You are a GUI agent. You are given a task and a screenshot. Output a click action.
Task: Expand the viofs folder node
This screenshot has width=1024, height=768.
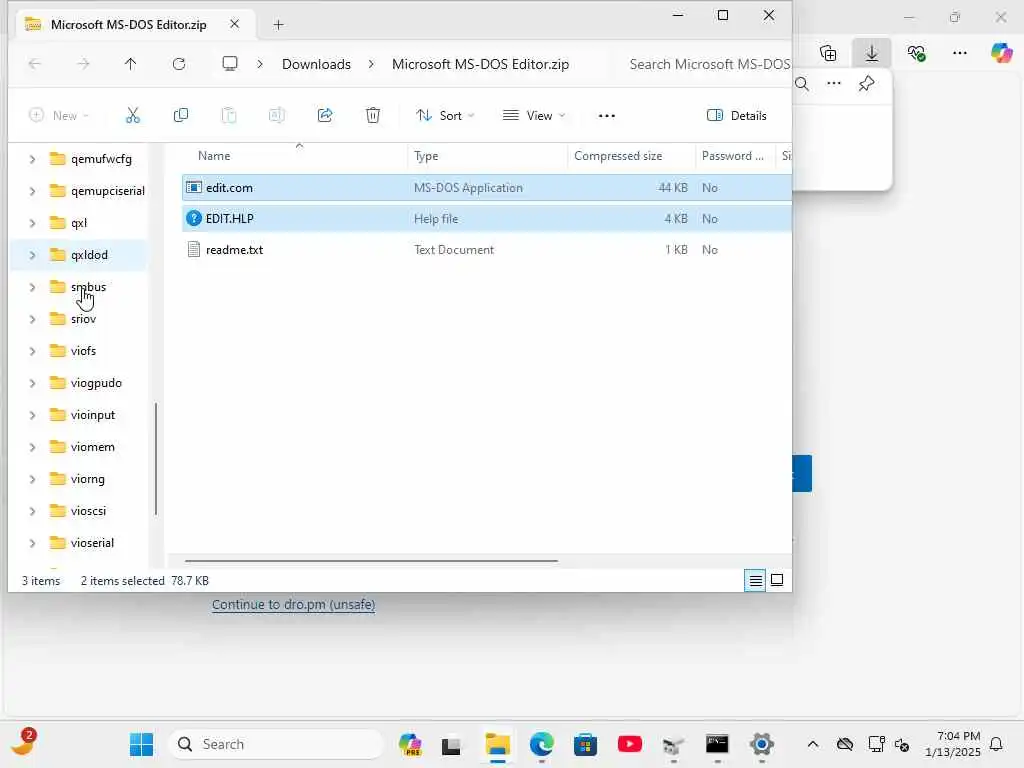32,351
